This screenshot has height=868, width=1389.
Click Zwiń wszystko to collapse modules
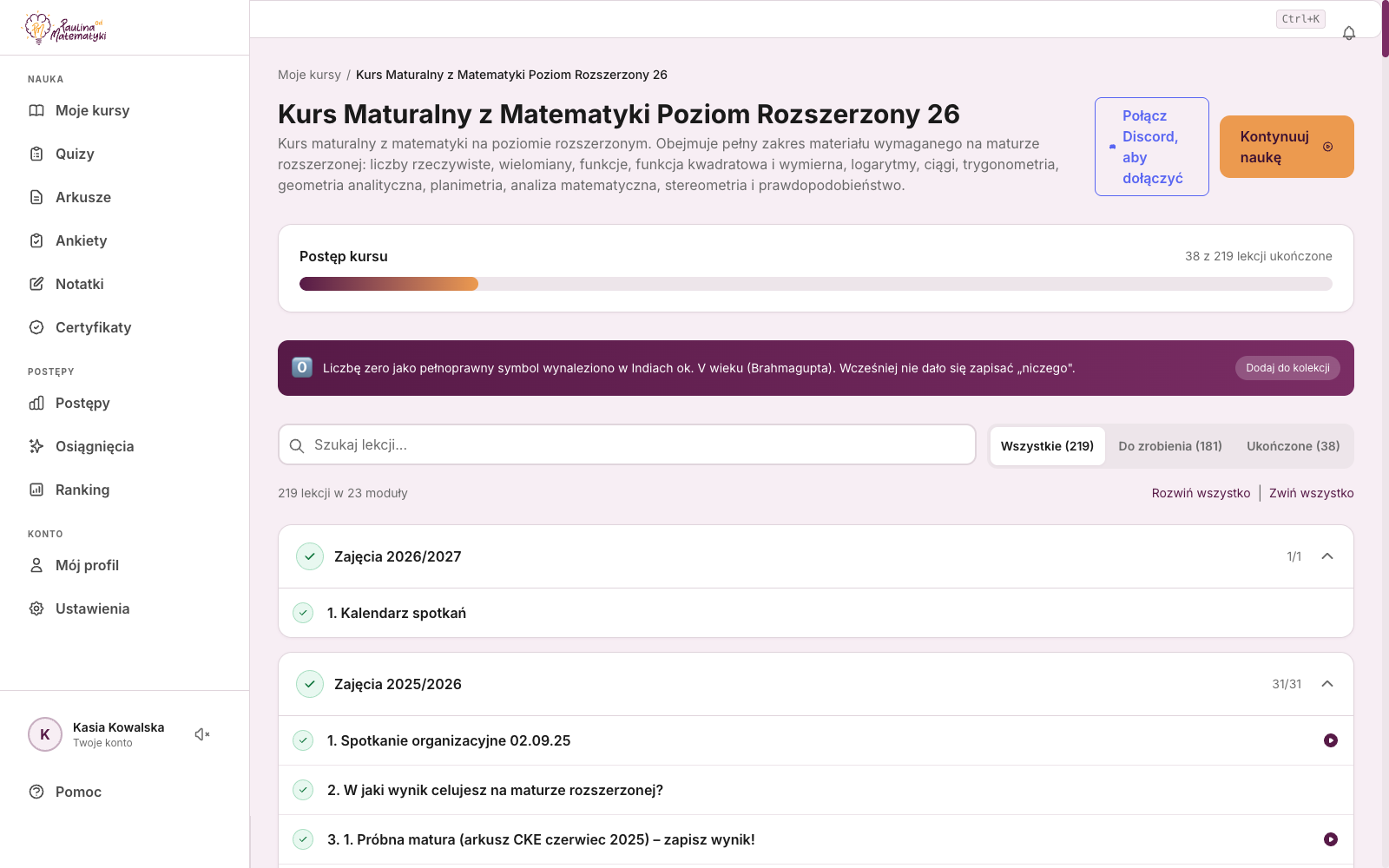click(1311, 493)
